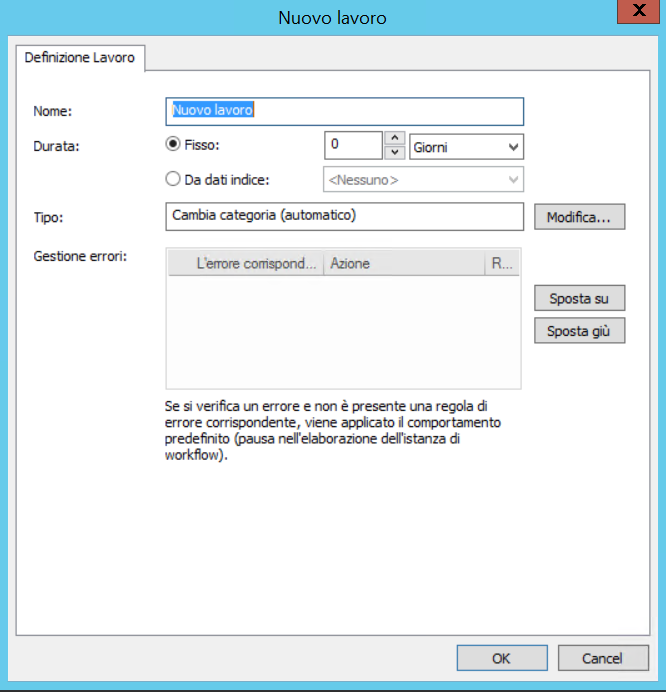
Task: Click the Tipo field showing Cambia categoria
Action: pos(343,216)
